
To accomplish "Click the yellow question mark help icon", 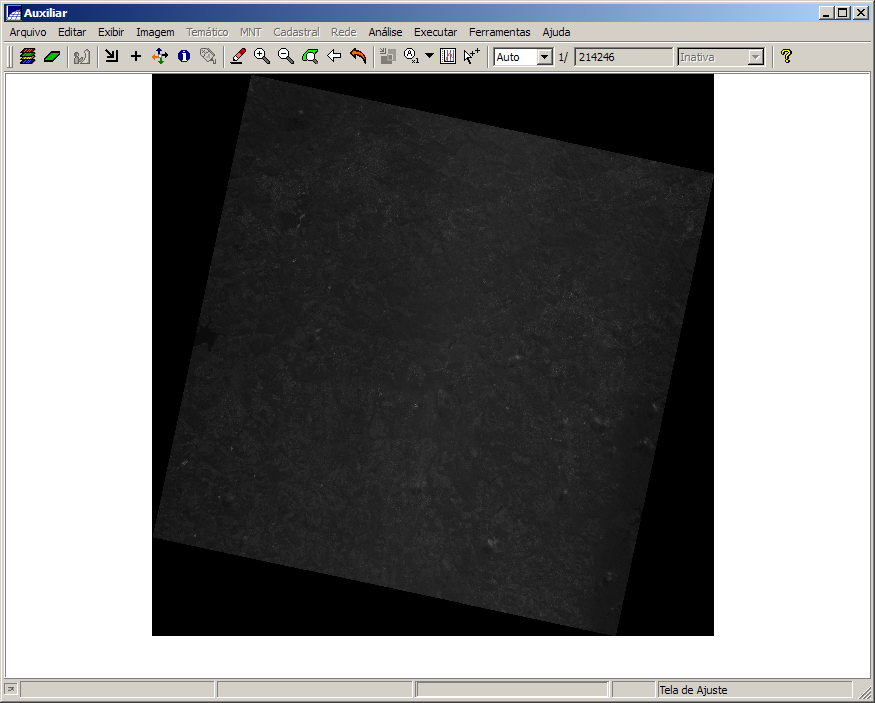I will [786, 57].
